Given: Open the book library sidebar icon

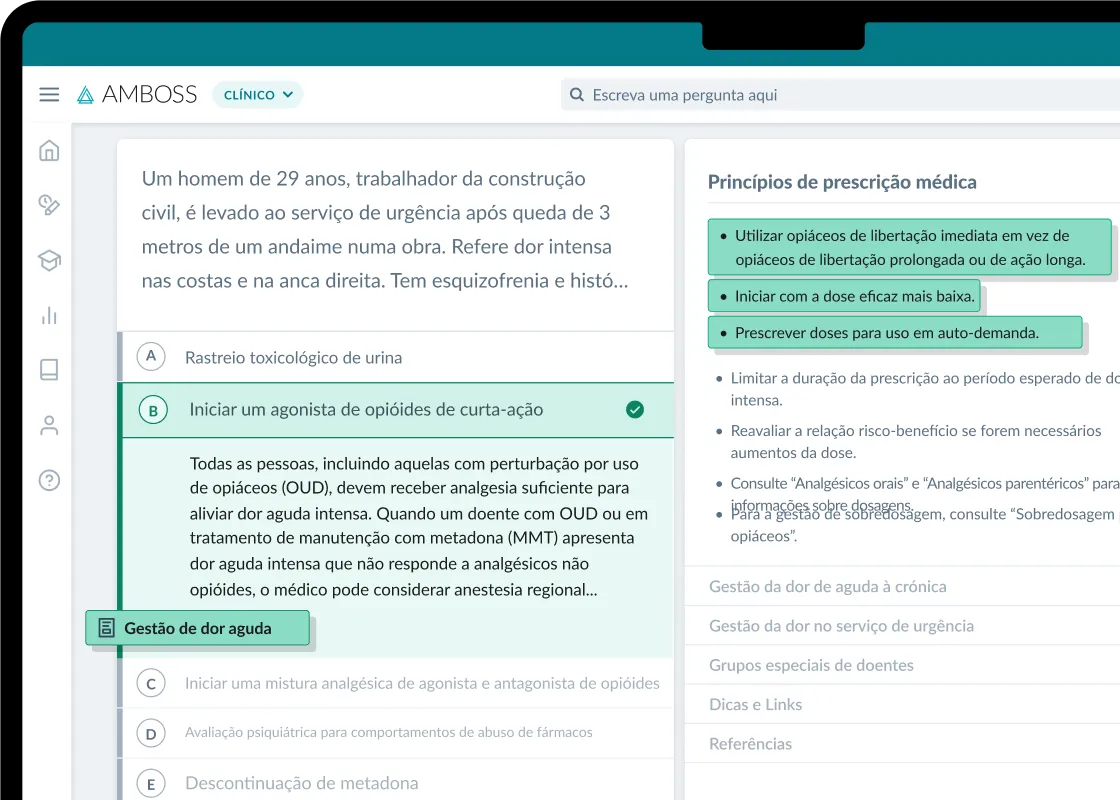Looking at the screenshot, I should point(49,370).
